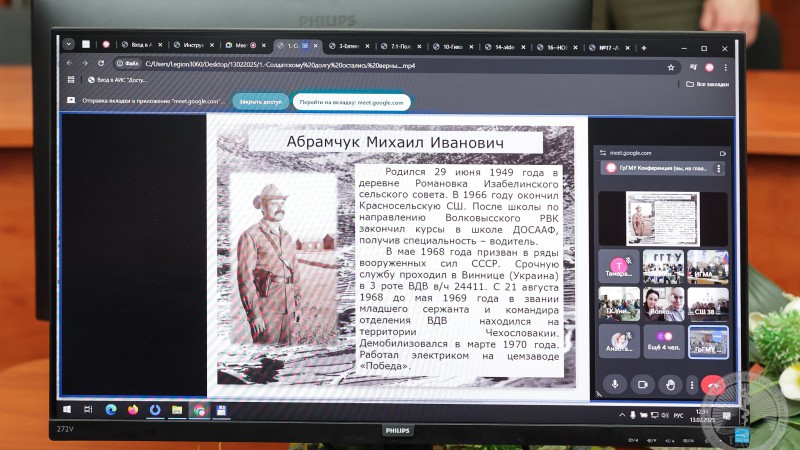Screen dimensions: 800x450
Task: Mute microphone in the Meet panel
Action: point(615,383)
